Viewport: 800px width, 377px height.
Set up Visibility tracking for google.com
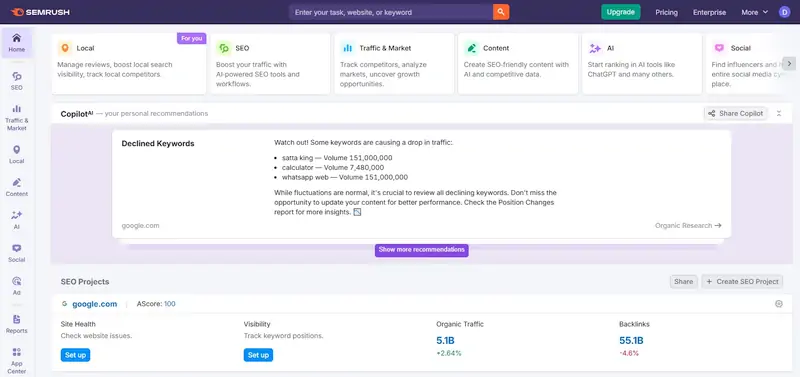click(258, 355)
